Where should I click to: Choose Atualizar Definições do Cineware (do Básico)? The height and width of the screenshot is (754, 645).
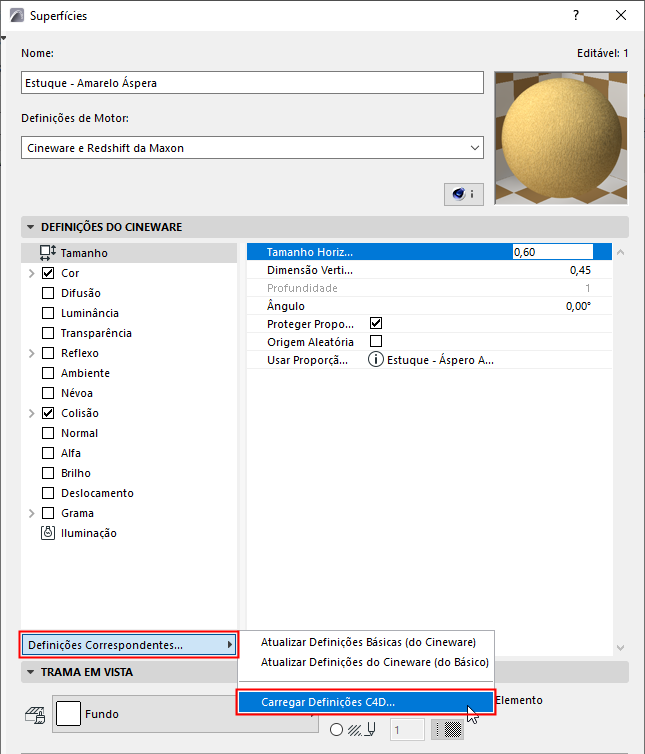point(374,662)
